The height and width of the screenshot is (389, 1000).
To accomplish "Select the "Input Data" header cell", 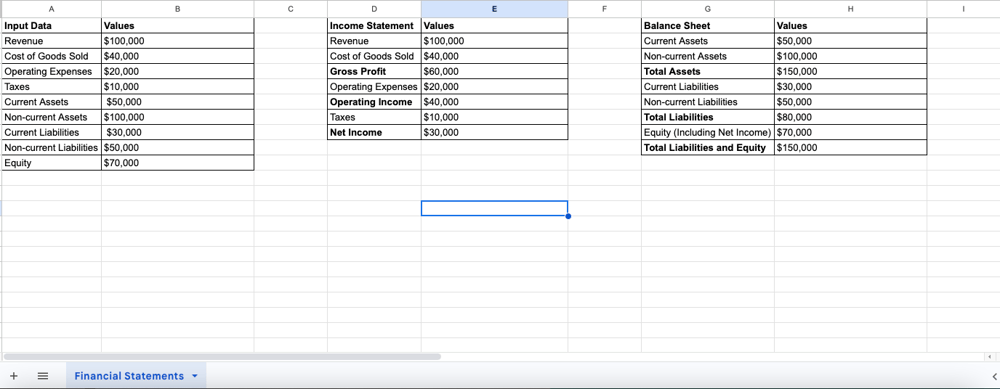I will point(51,26).
